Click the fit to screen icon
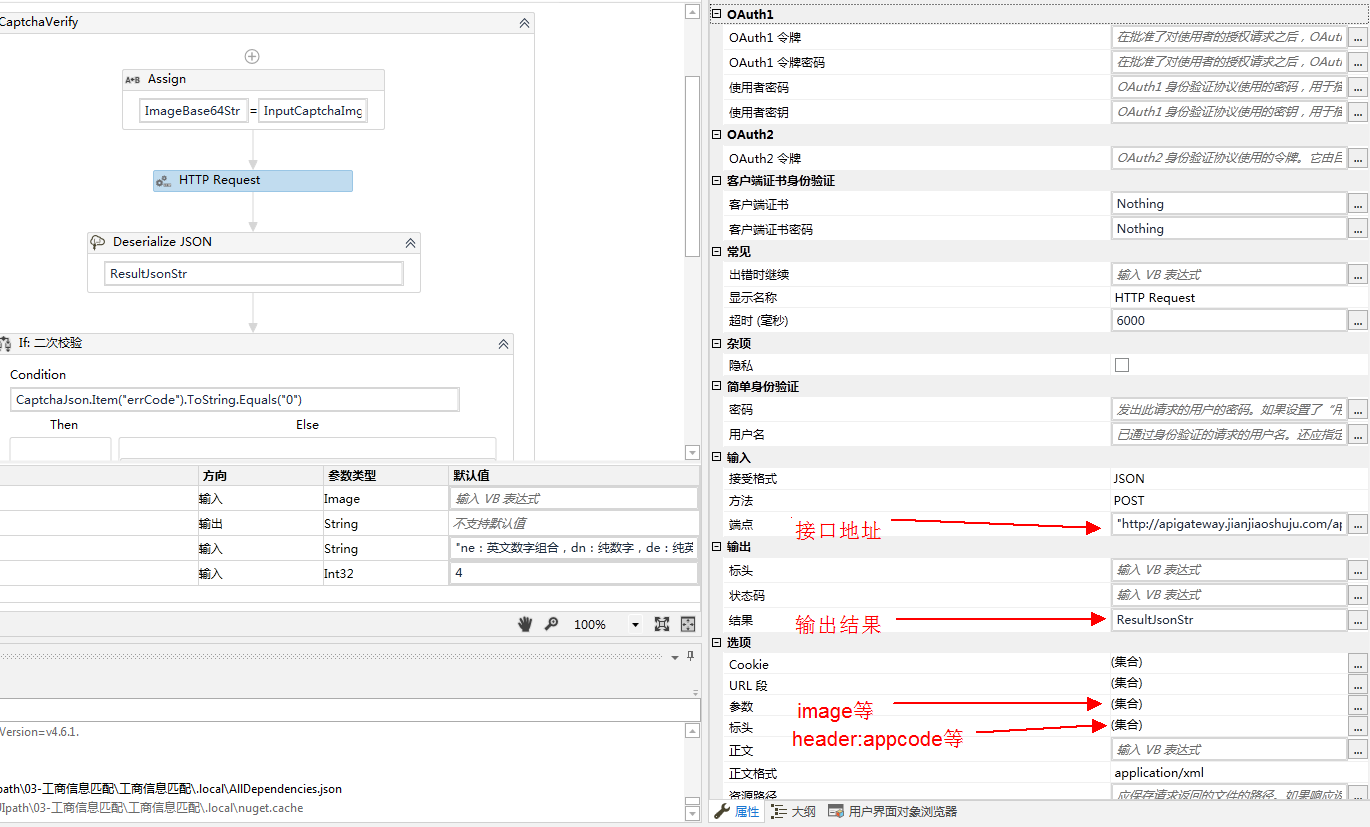This screenshot has height=827, width=1370. (x=662, y=624)
